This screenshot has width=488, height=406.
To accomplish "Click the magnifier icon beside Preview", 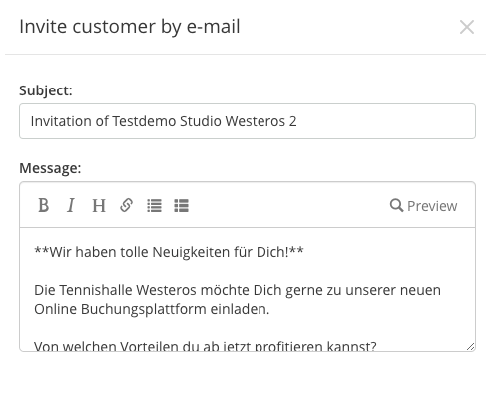I will pyautogui.click(x=396, y=205).
